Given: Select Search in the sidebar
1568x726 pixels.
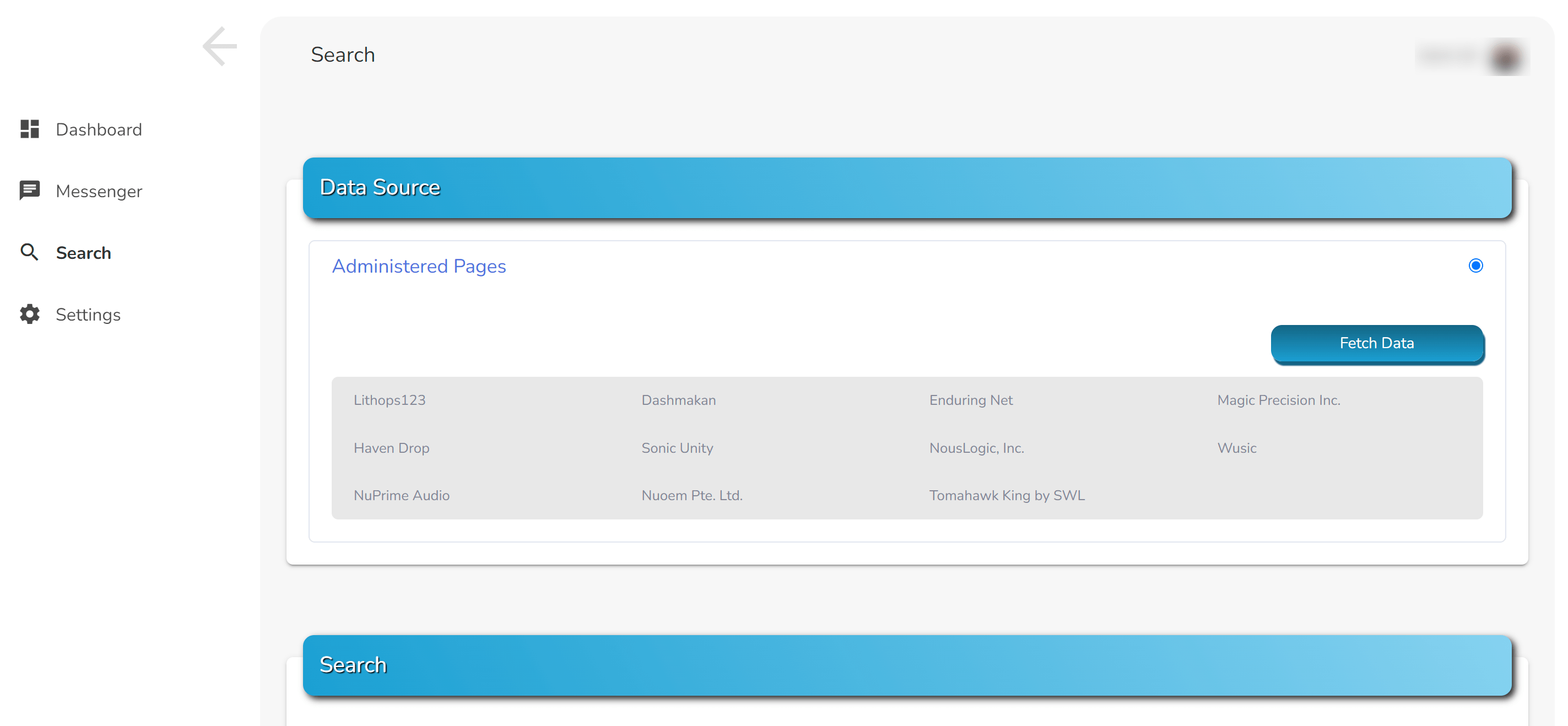Looking at the screenshot, I should [x=83, y=253].
